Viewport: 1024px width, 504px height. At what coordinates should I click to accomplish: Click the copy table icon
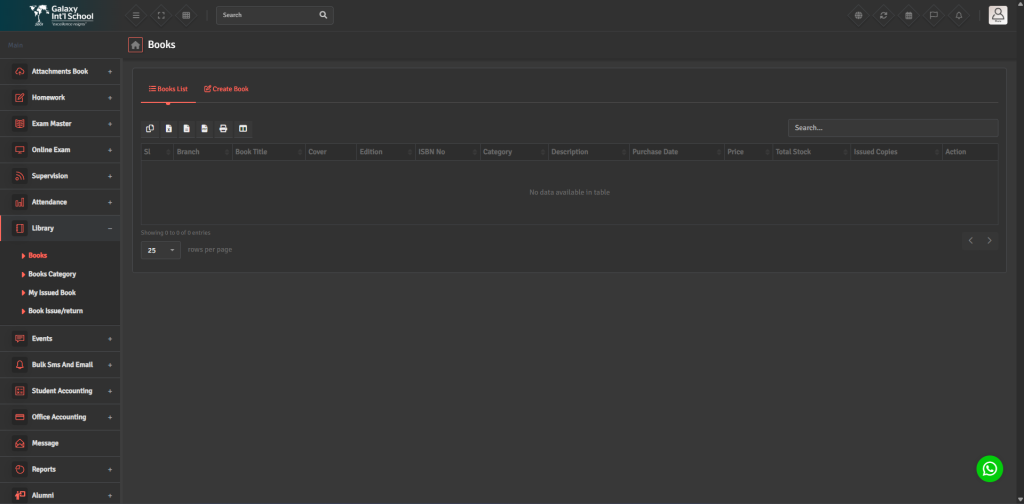pos(150,129)
